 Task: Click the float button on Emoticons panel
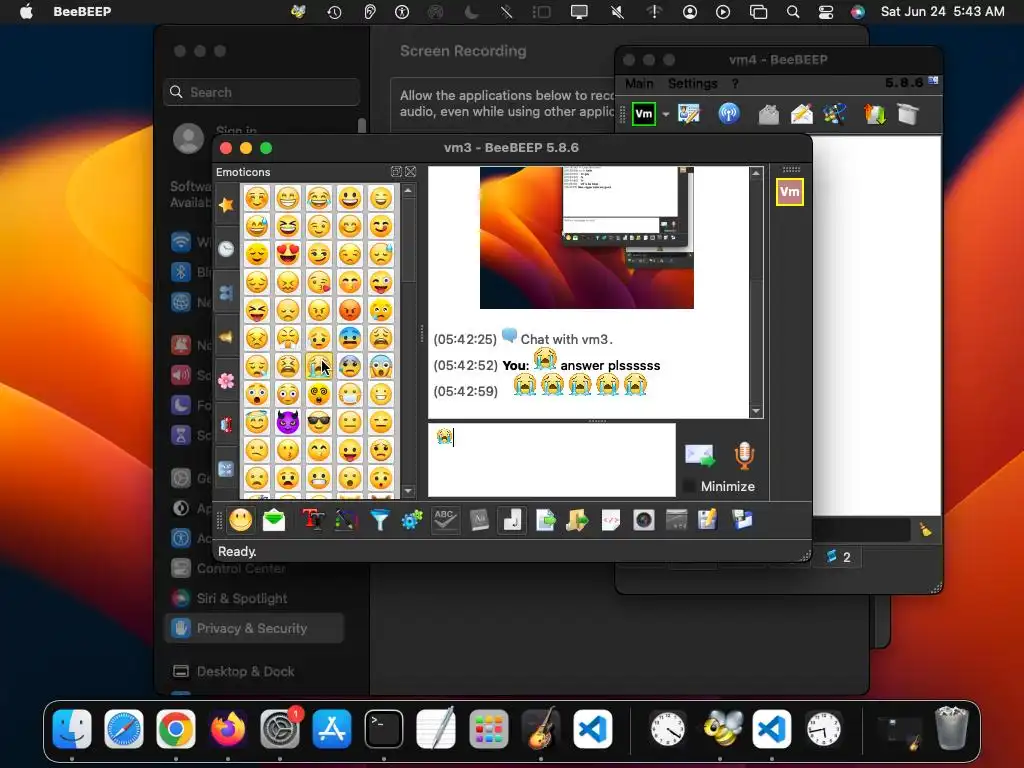396,172
